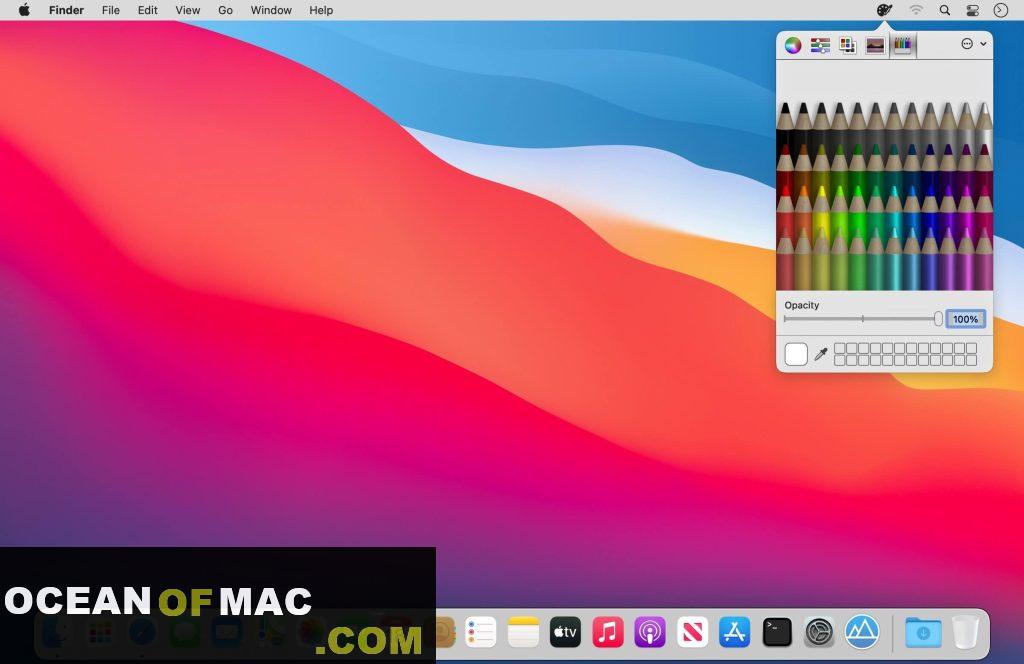Click the blue mountain-peaks app in Dock
Screen dimensions: 1024x664
tap(861, 631)
